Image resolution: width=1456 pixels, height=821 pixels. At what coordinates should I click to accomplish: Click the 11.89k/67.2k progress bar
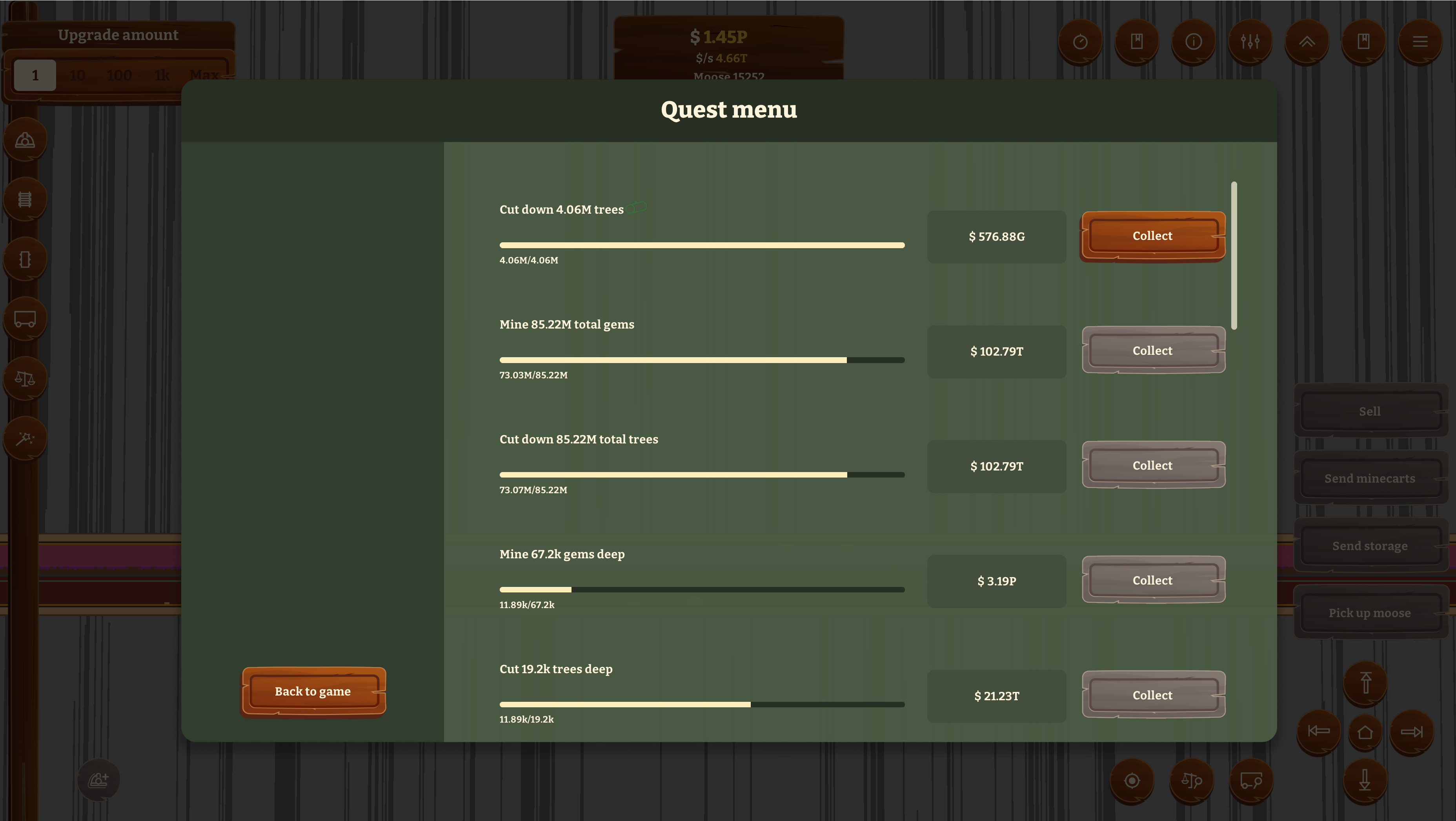point(702,589)
